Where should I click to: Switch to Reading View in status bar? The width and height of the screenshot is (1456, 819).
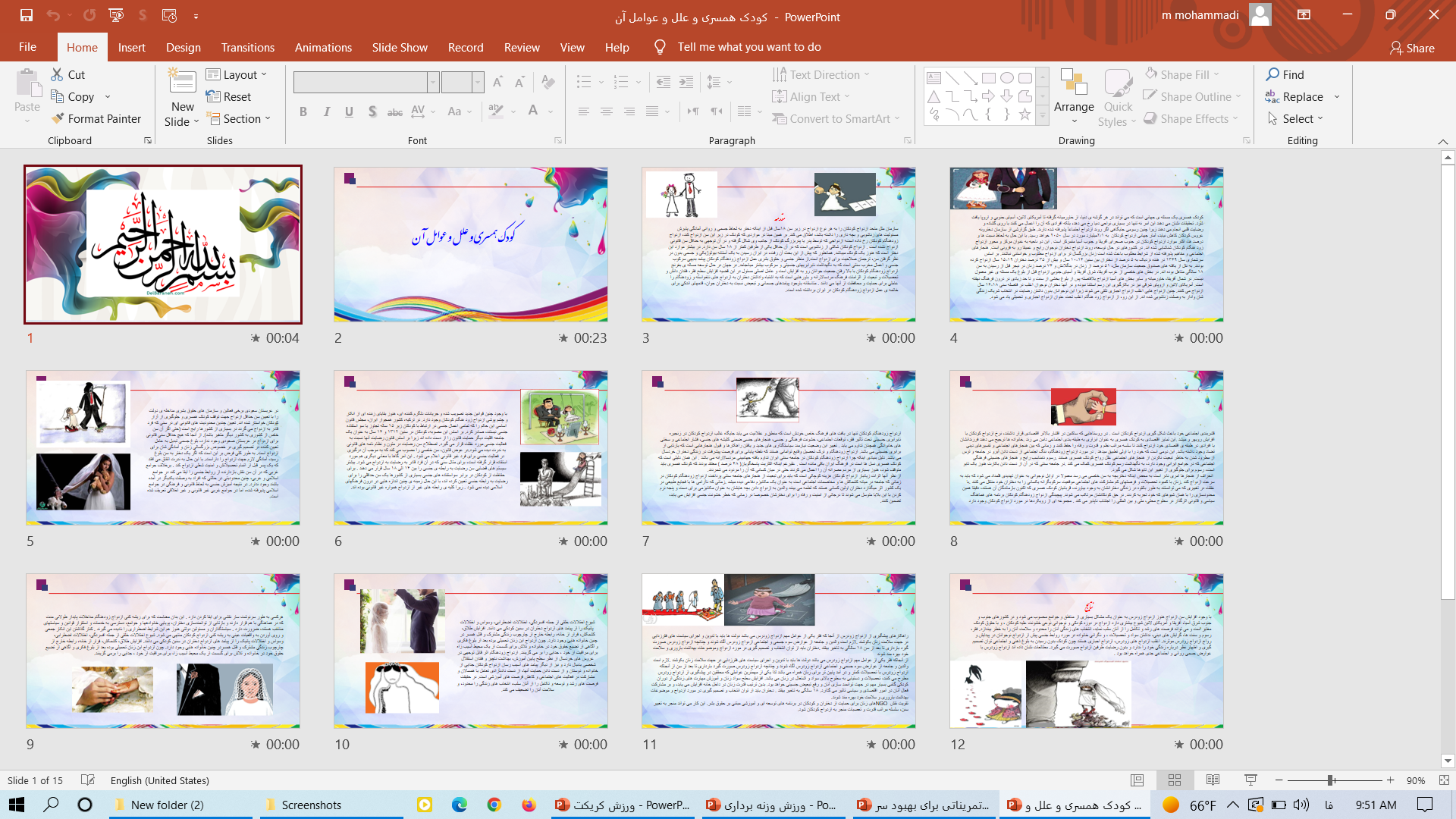click(1213, 780)
